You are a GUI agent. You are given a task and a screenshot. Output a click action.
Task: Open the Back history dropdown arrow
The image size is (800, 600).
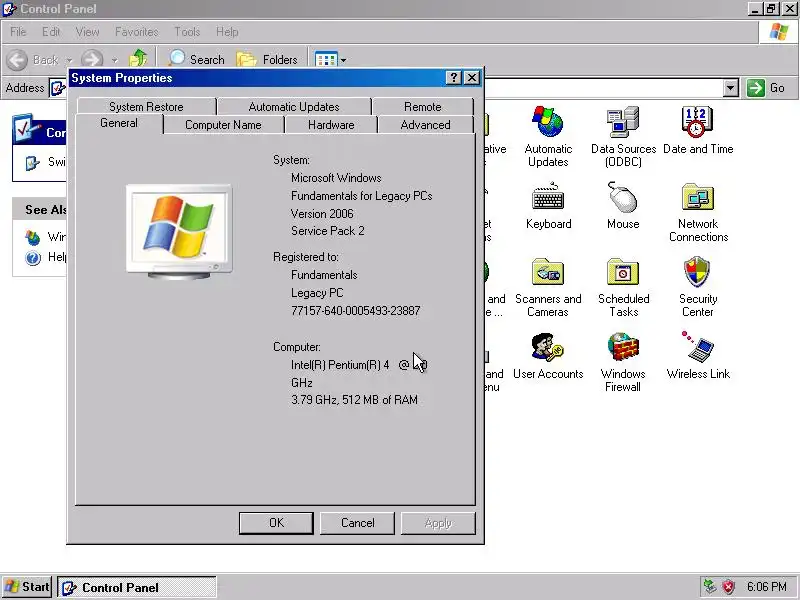coord(69,60)
